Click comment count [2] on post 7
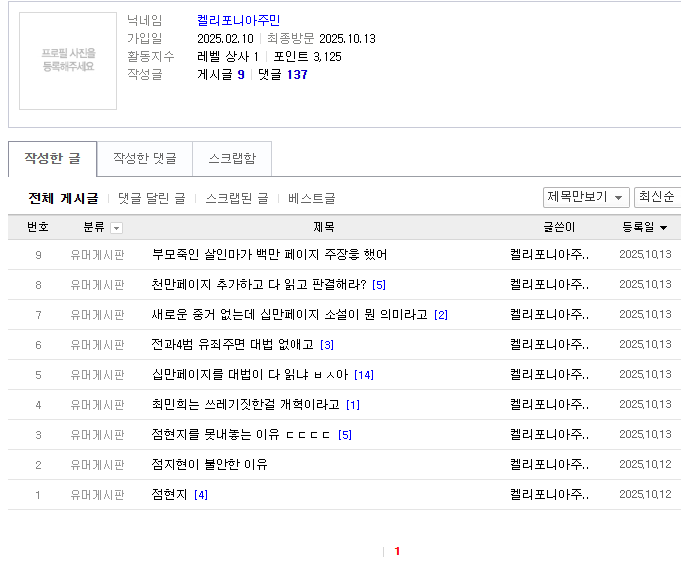Image resolution: width=681 pixels, height=563 pixels. pyautogui.click(x=441, y=315)
